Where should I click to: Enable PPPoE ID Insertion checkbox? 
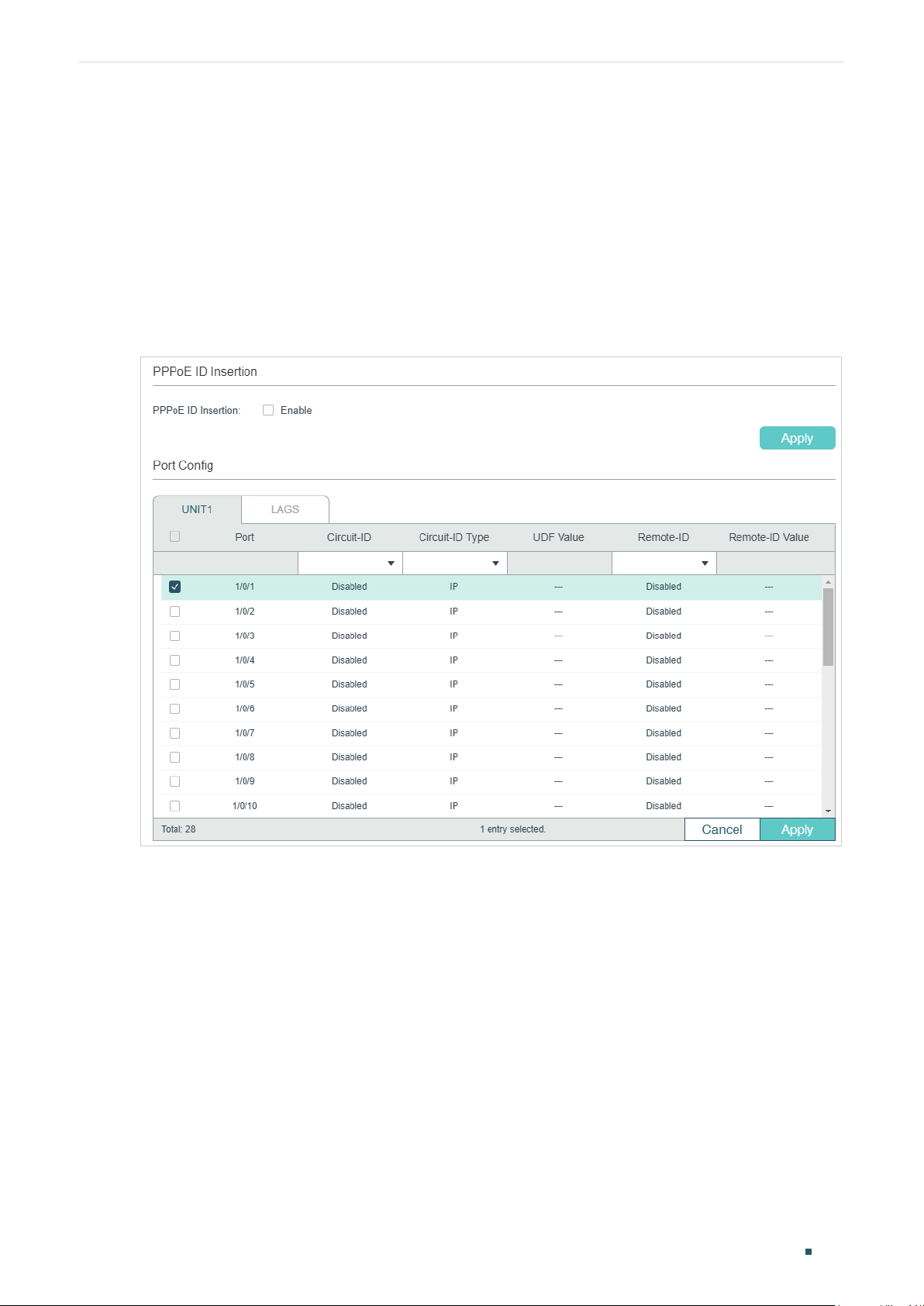point(268,410)
